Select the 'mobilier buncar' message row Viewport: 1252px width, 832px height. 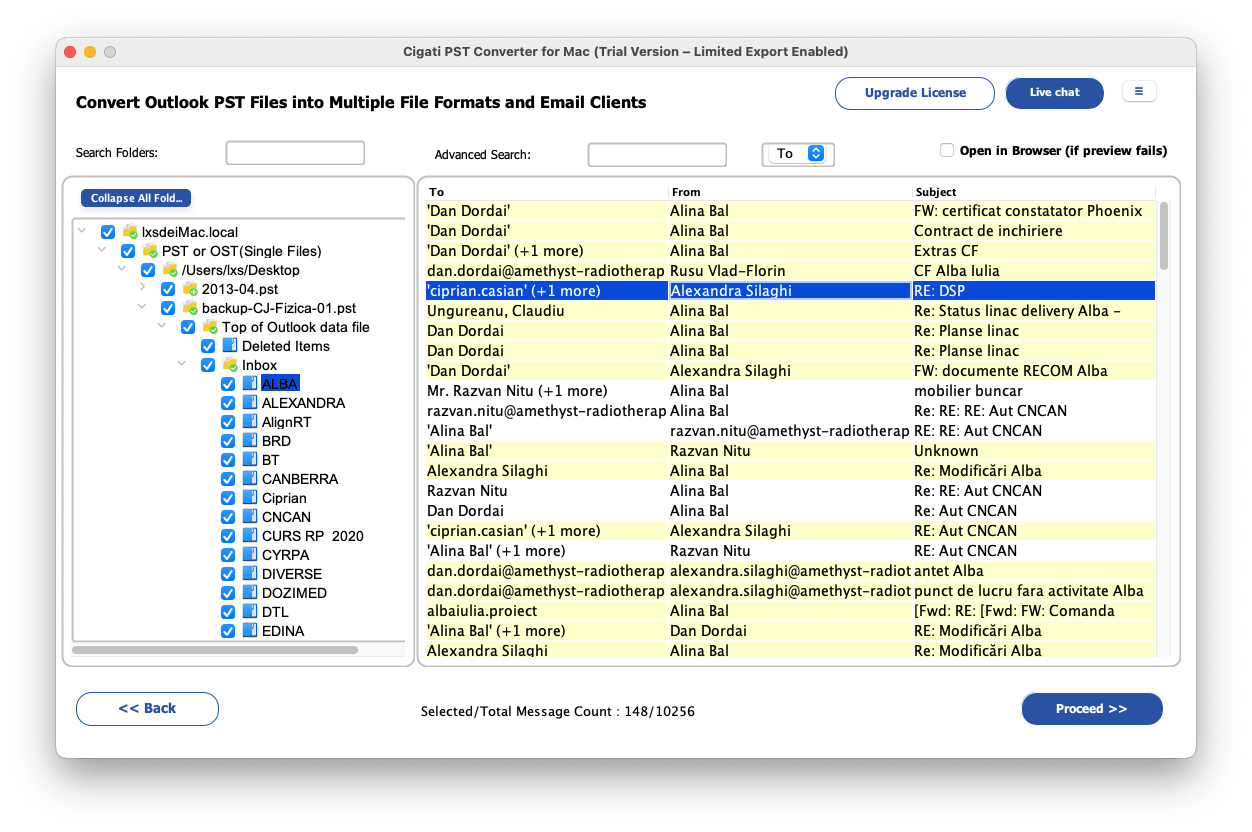pos(790,391)
